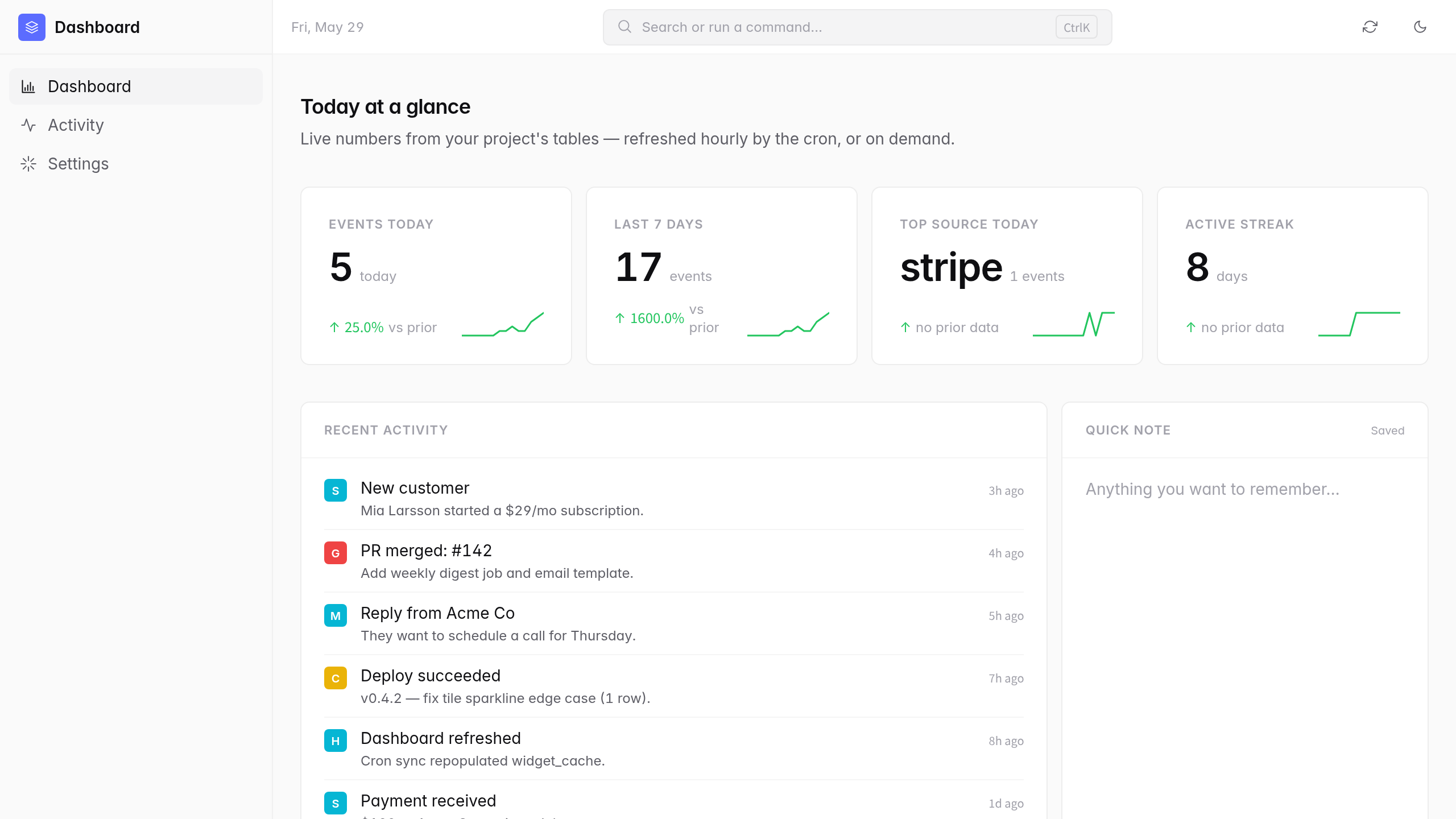This screenshot has width=1456, height=819.
Task: Click the purple layers logo icon
Action: [32, 27]
